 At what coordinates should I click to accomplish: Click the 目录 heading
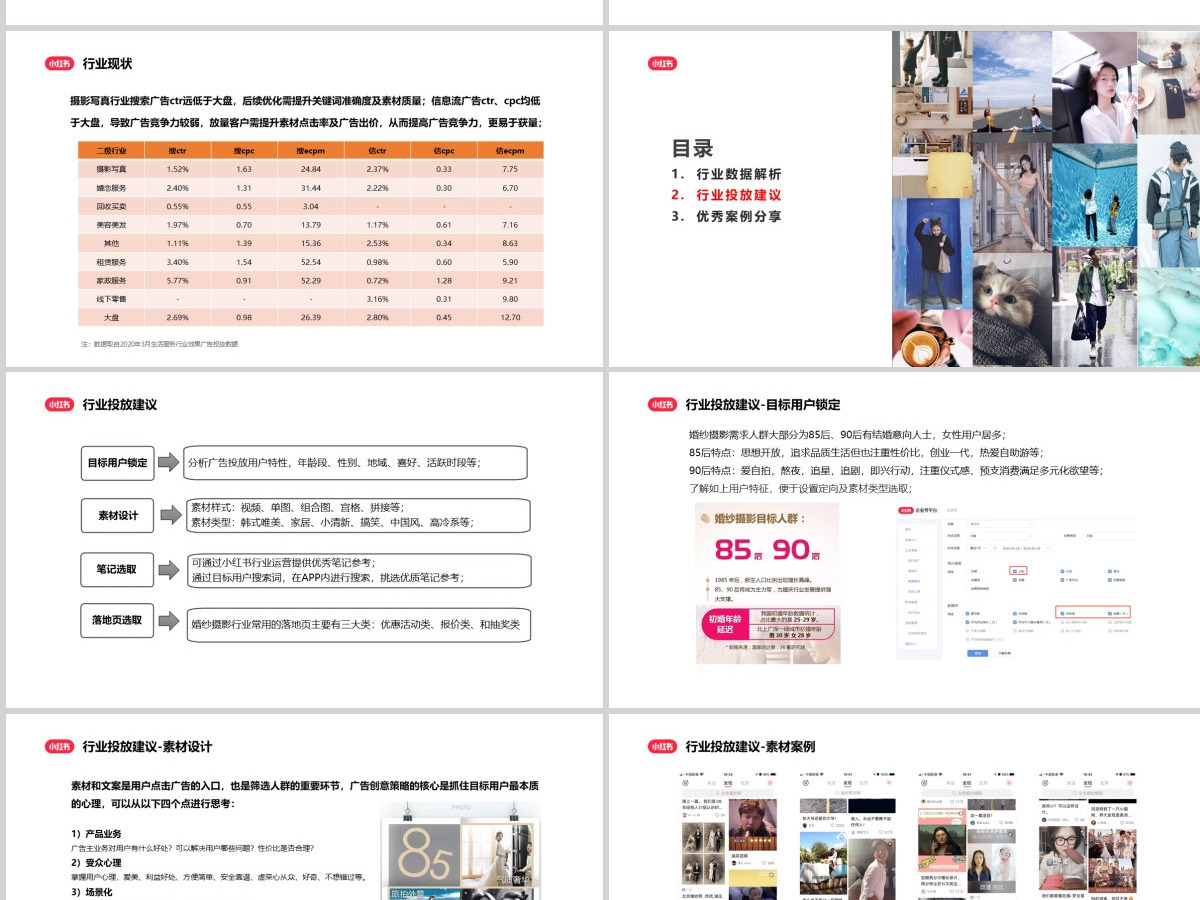tap(692, 149)
